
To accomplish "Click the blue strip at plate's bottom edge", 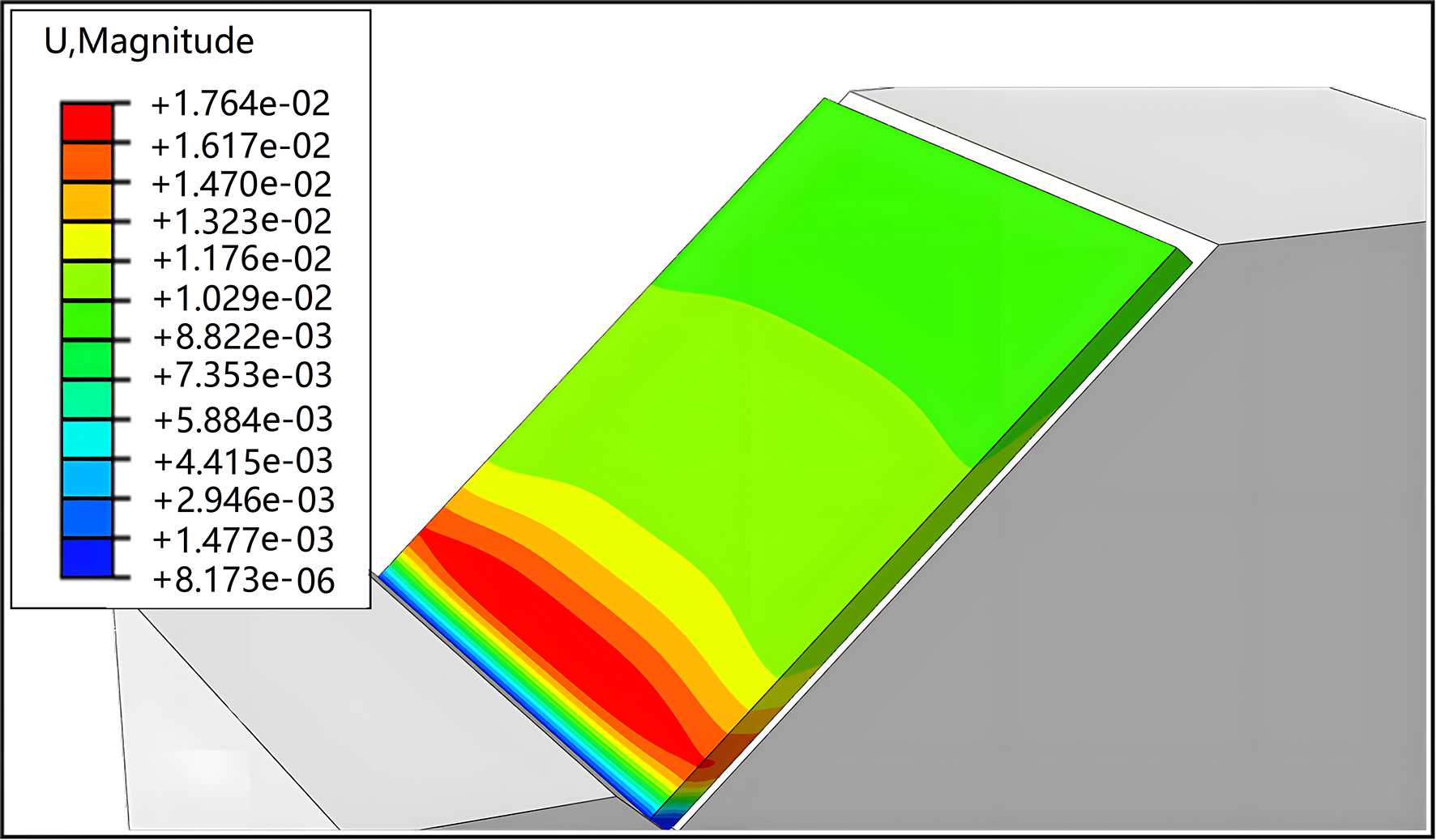I will (x=519, y=697).
